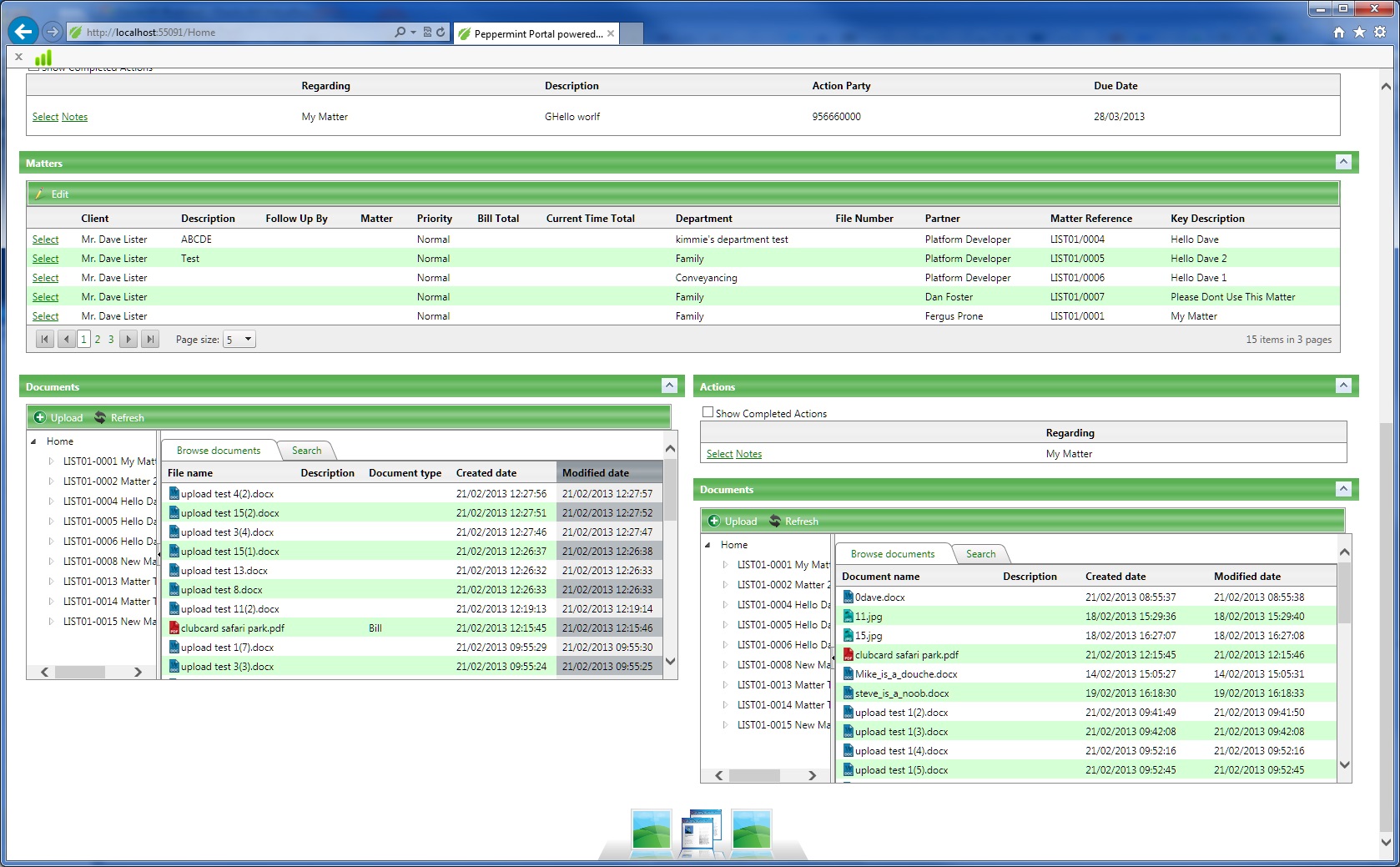Open the Page size dropdown
Screen dimensions: 1400x867
[x=239, y=339]
